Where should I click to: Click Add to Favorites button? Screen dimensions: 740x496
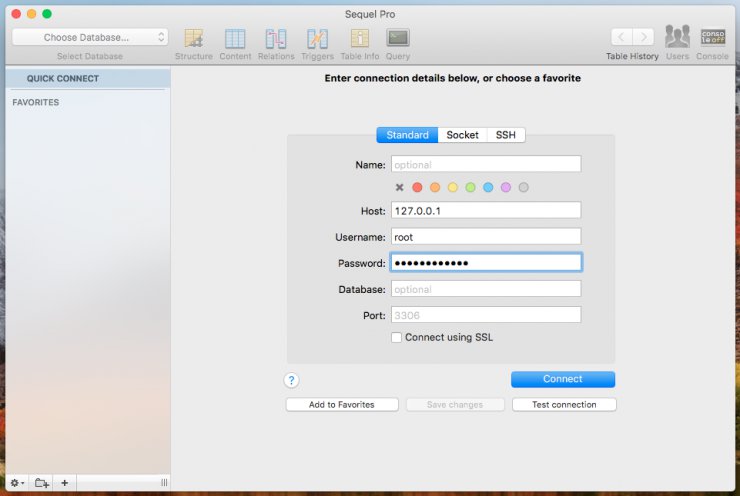pyautogui.click(x=342, y=404)
